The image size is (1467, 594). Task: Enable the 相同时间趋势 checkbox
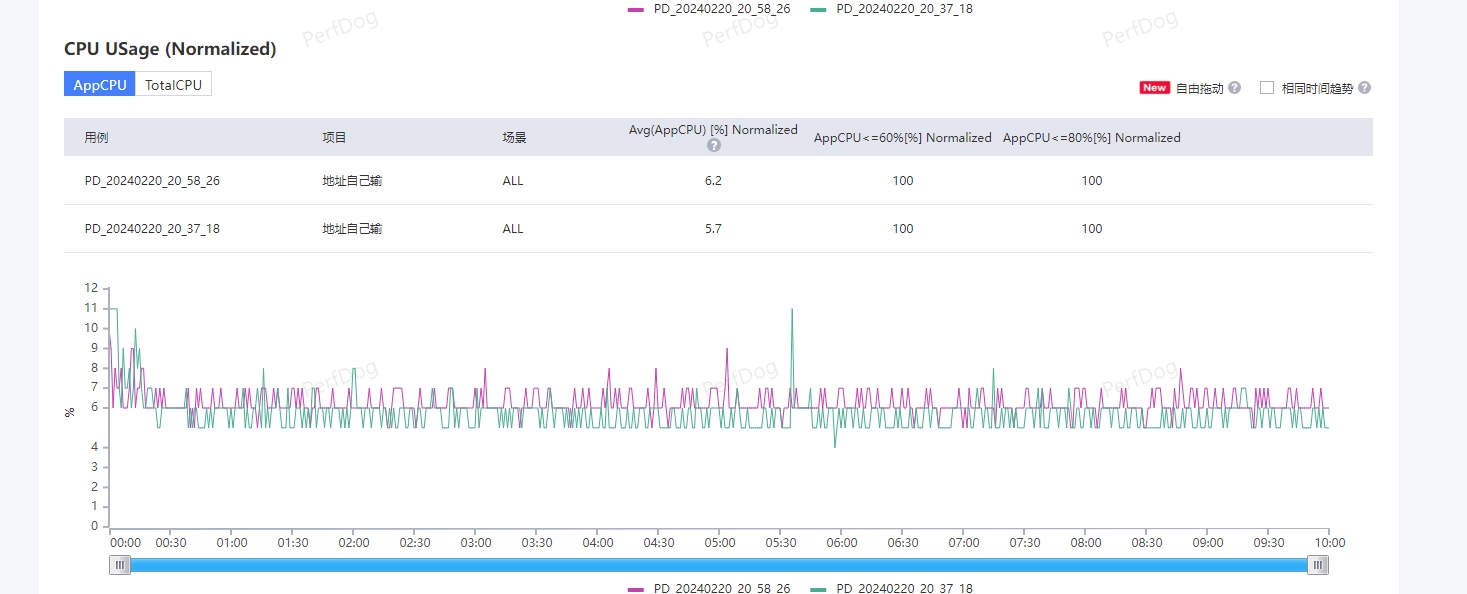1267,88
